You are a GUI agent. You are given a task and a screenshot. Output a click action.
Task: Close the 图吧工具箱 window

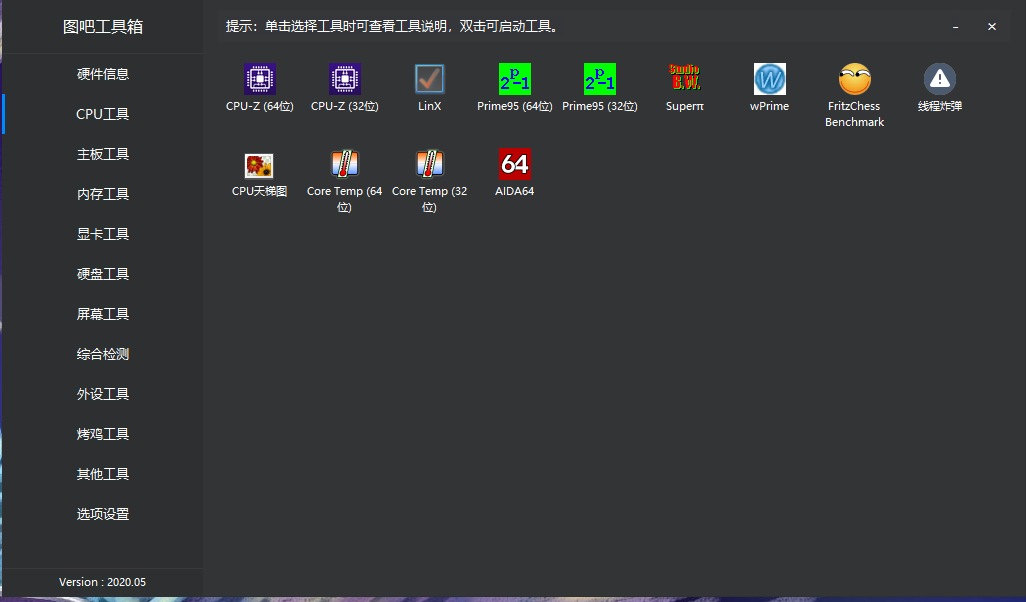pyautogui.click(x=992, y=27)
